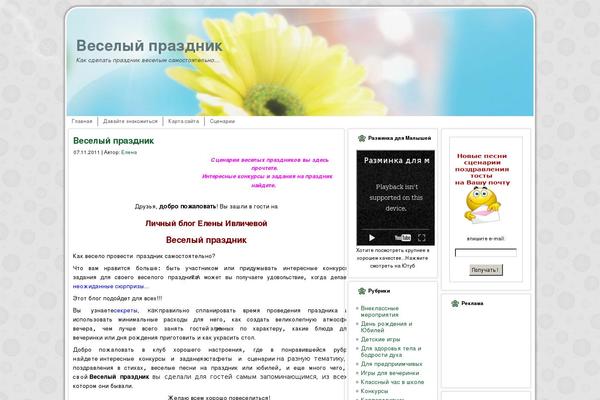Click the flower icon beside Разминка для Малышей
This screenshot has height=400, width=600.
tap(362, 138)
